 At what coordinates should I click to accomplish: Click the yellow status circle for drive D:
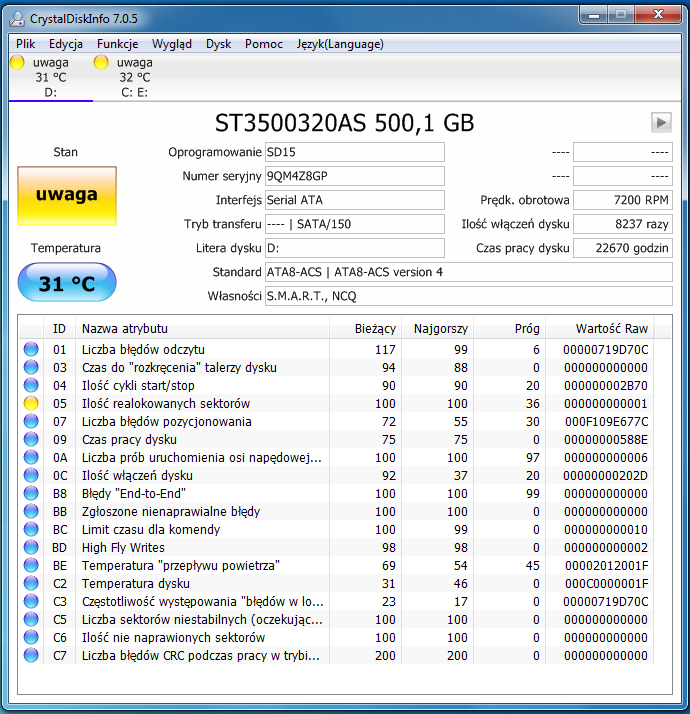tap(17, 62)
